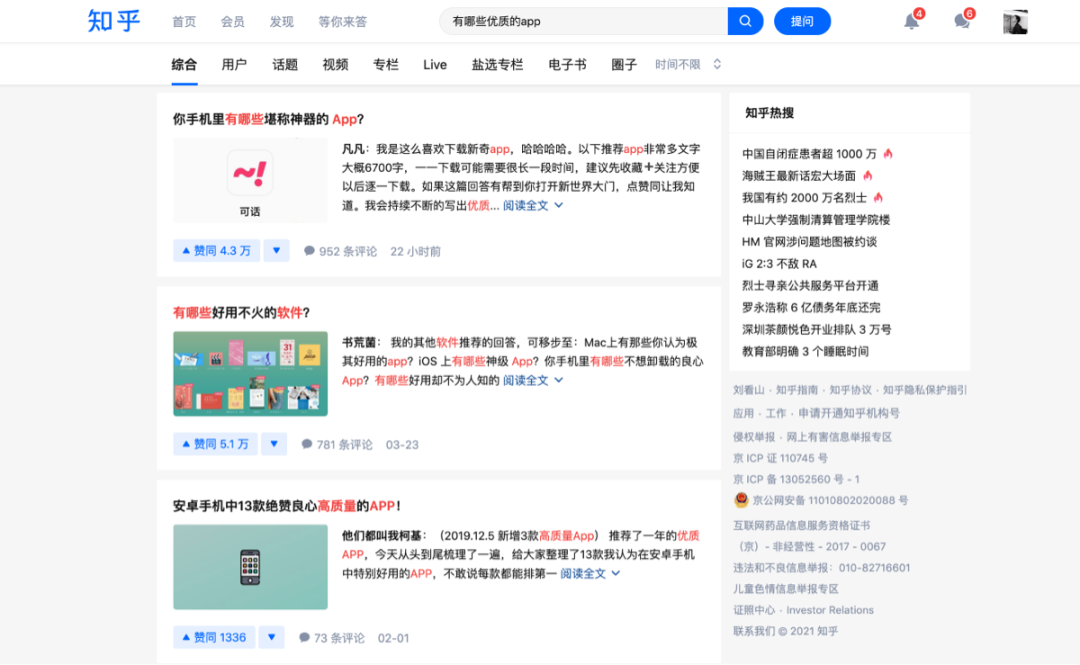The image size is (1080, 665).
Task: Switch to the 电子书 search tab
Action: [568, 65]
